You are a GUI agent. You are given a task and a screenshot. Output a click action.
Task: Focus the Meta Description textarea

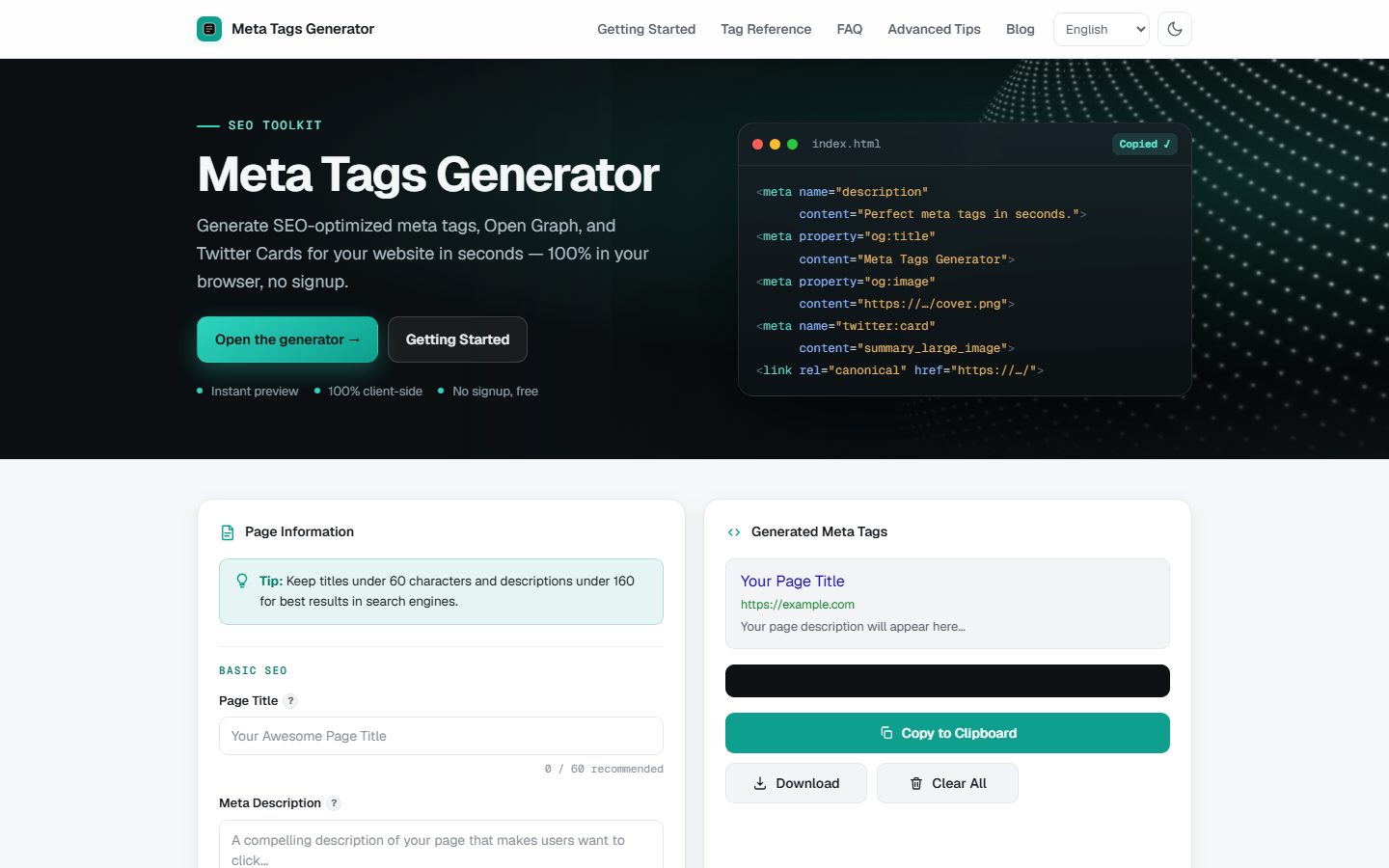tap(441, 845)
